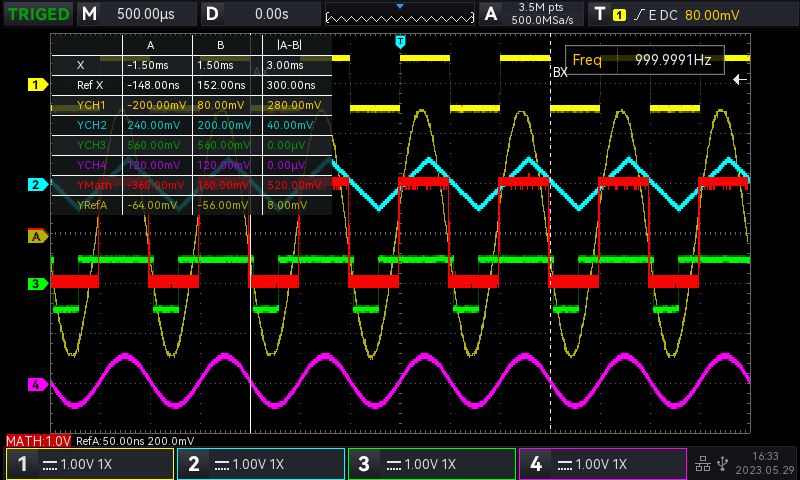Click the waveform memory overview bar

coord(400,15)
